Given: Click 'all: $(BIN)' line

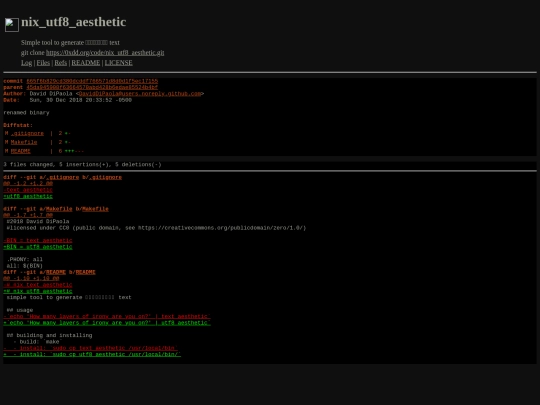Looking at the screenshot, I should 24,266.
